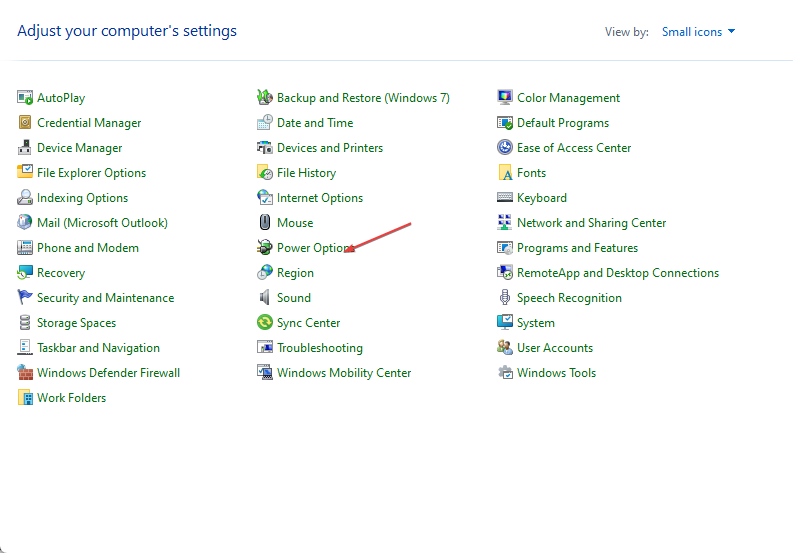
Task: Click the Phone and Modem icon
Action: [x=25, y=247]
